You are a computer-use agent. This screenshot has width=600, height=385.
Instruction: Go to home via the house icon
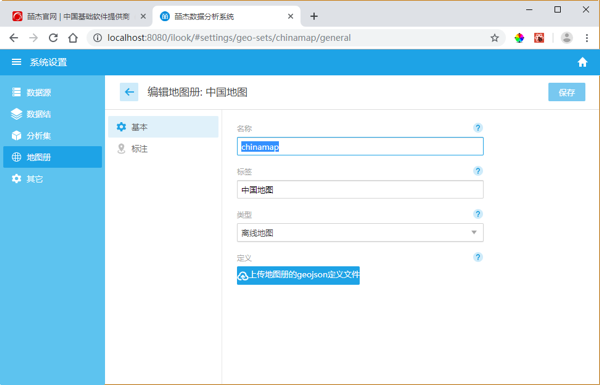pyautogui.click(x=582, y=62)
